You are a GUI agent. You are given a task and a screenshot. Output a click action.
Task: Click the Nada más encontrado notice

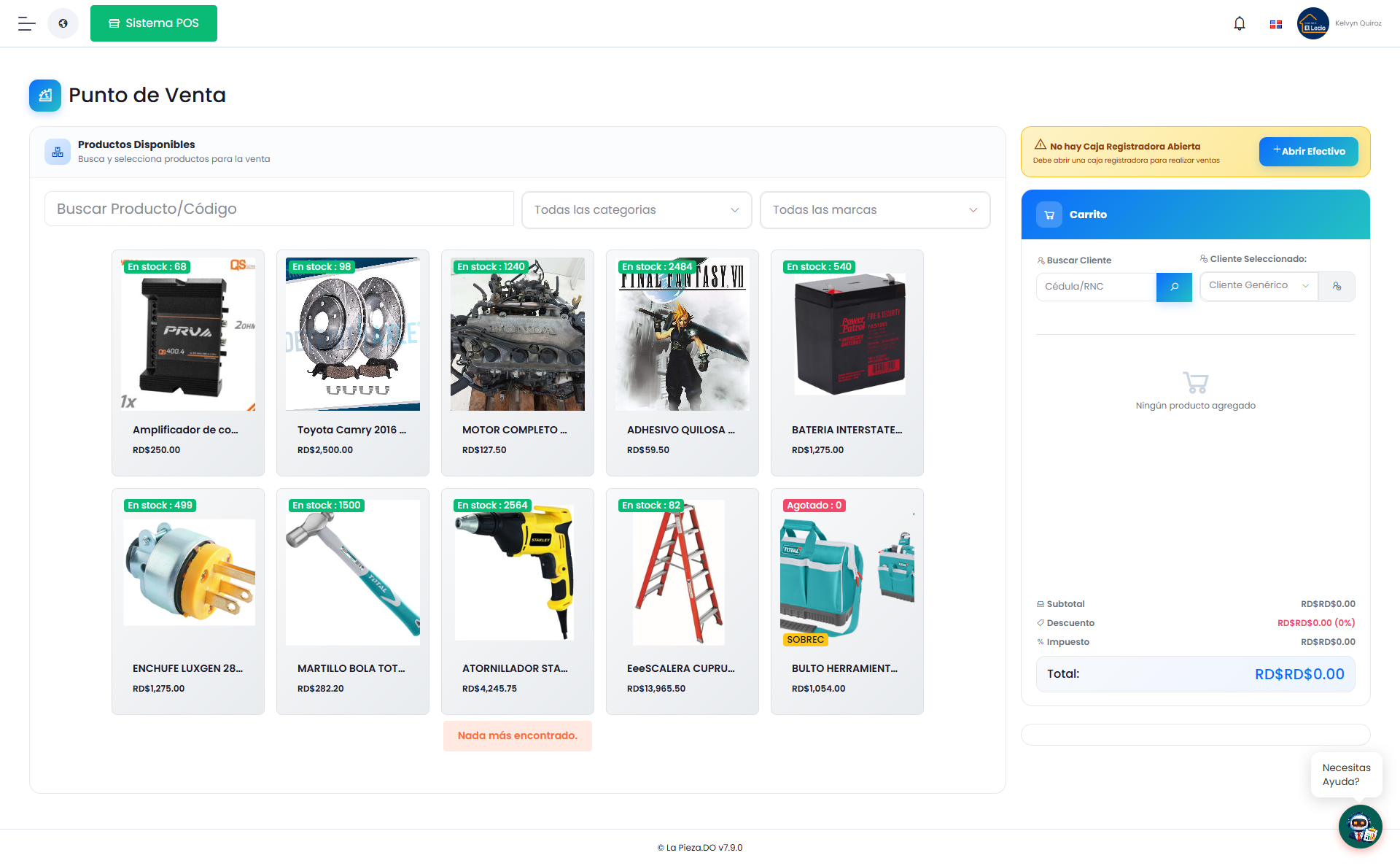tap(518, 736)
